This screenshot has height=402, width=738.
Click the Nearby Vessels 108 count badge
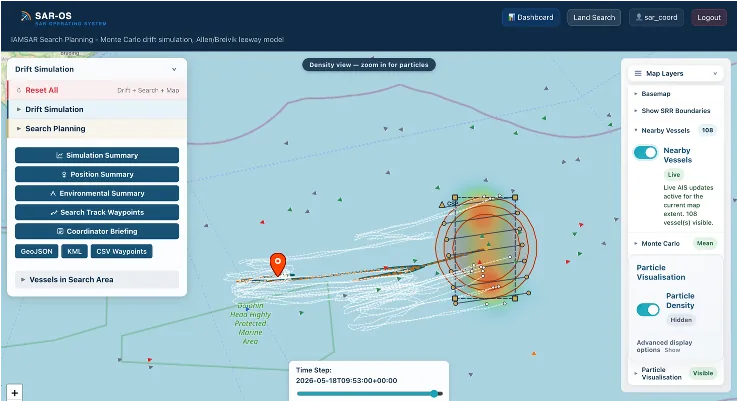707,130
